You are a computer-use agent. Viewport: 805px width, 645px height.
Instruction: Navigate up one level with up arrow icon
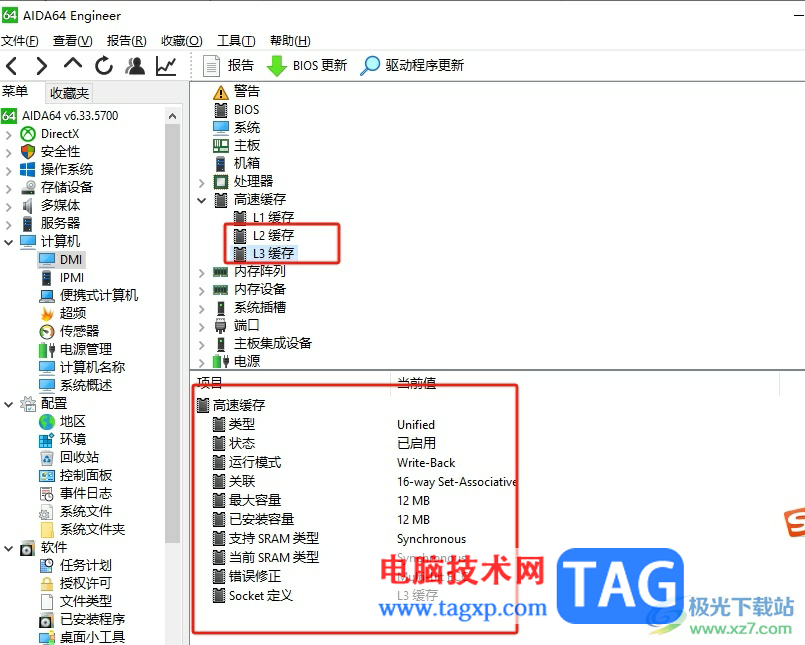(72, 64)
